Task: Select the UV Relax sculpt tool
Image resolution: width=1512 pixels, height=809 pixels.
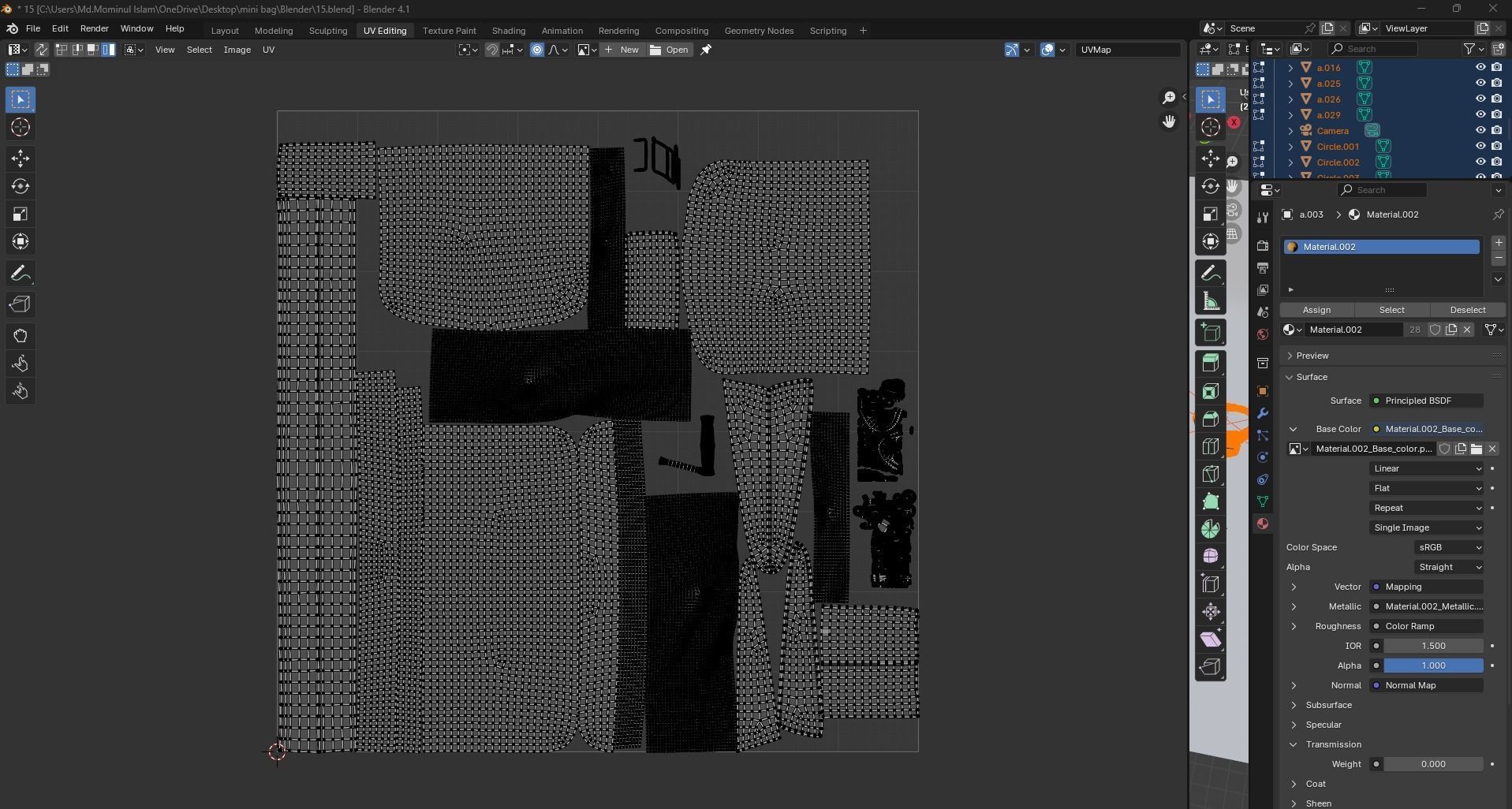Action: pos(21,363)
